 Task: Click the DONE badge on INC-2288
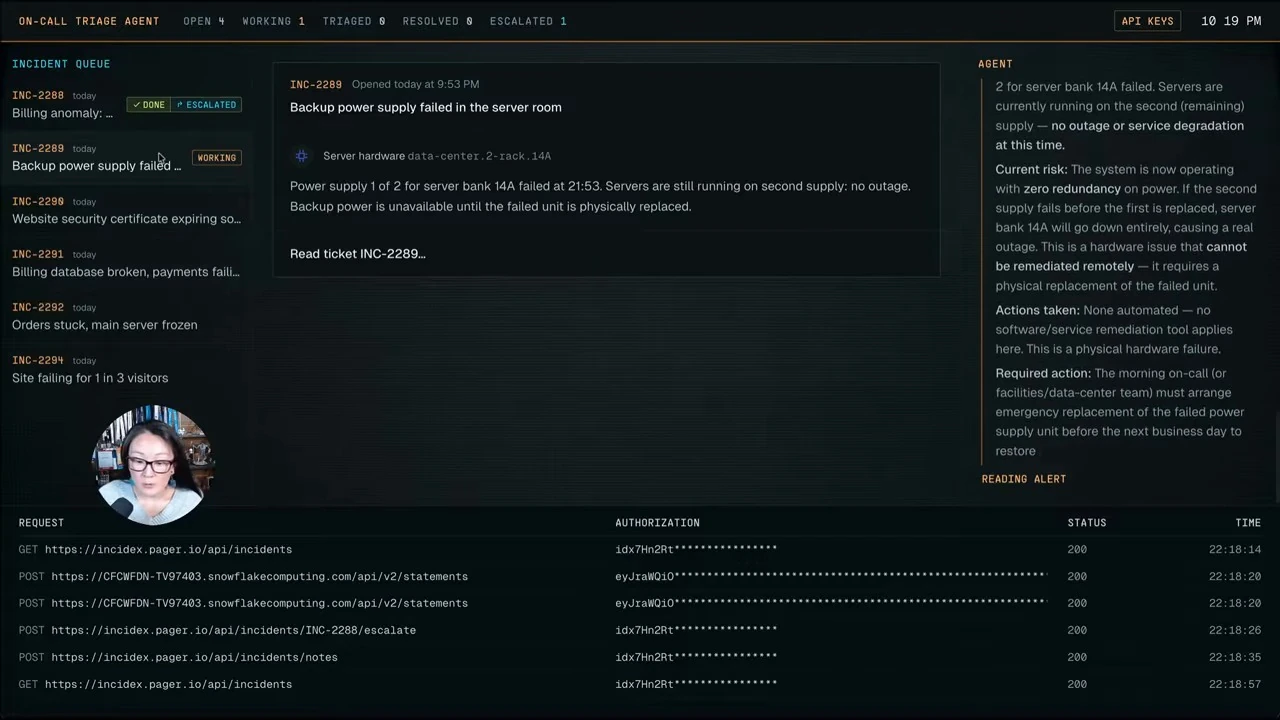coord(149,105)
